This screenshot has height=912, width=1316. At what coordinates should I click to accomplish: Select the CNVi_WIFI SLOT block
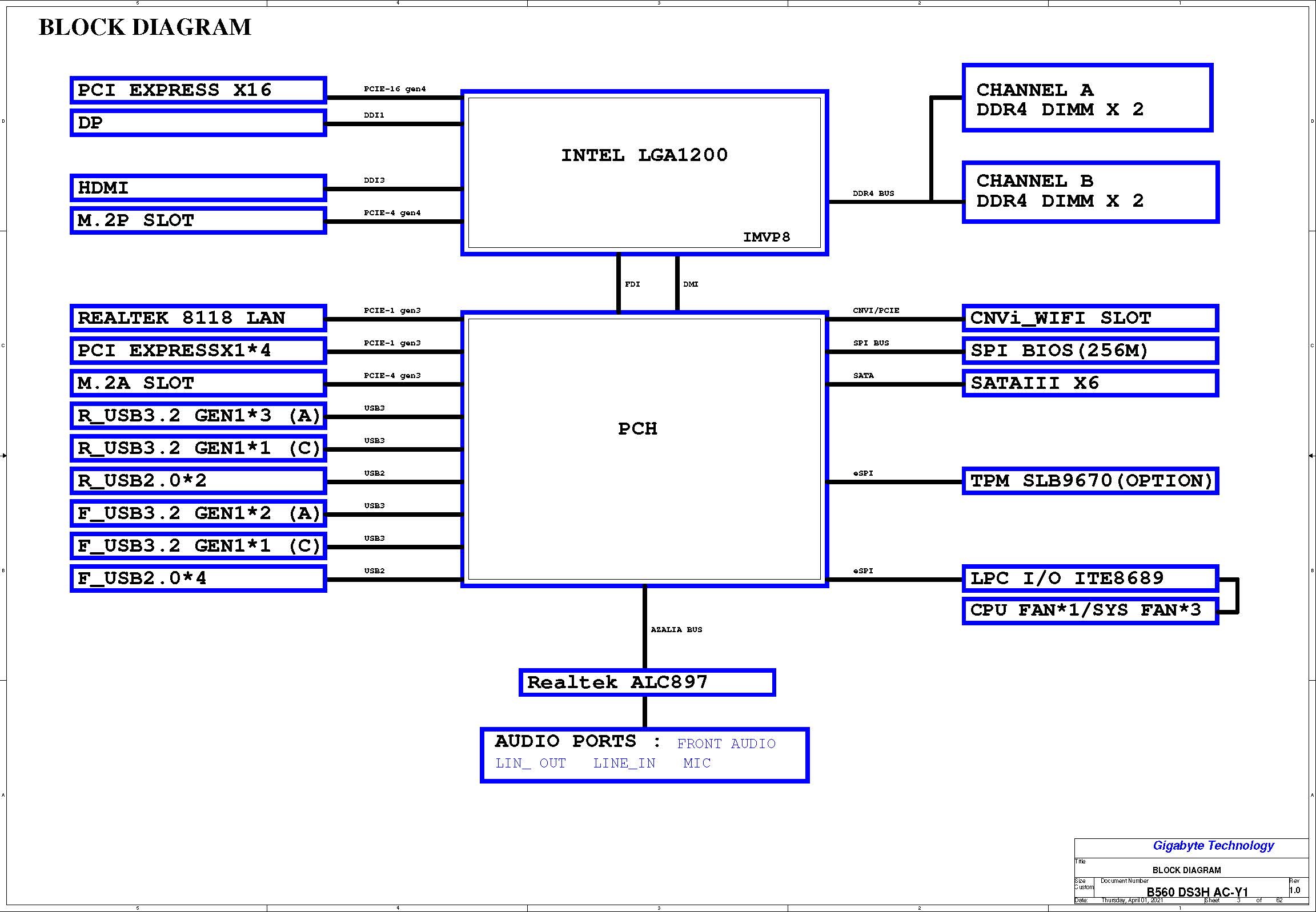(x=1090, y=318)
